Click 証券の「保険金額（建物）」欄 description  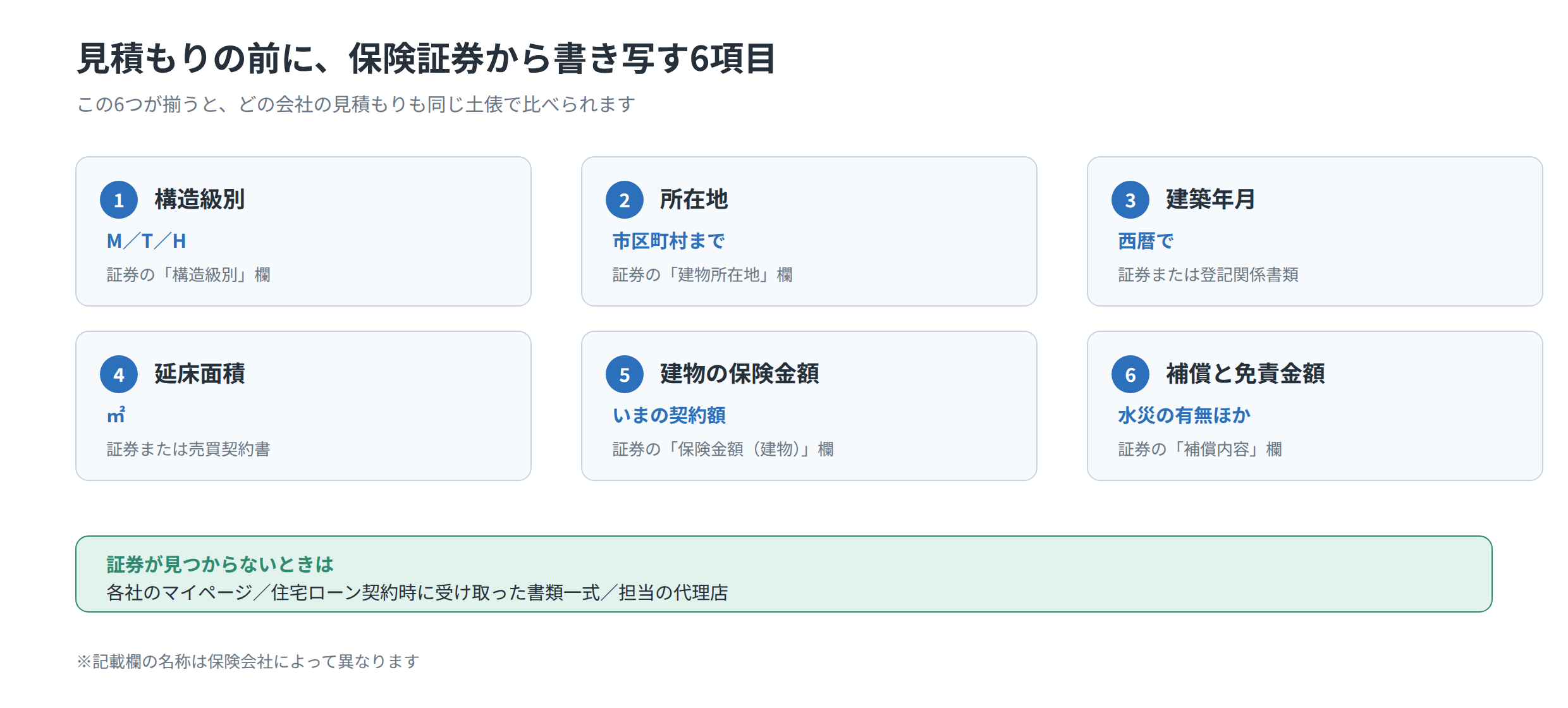(x=723, y=449)
